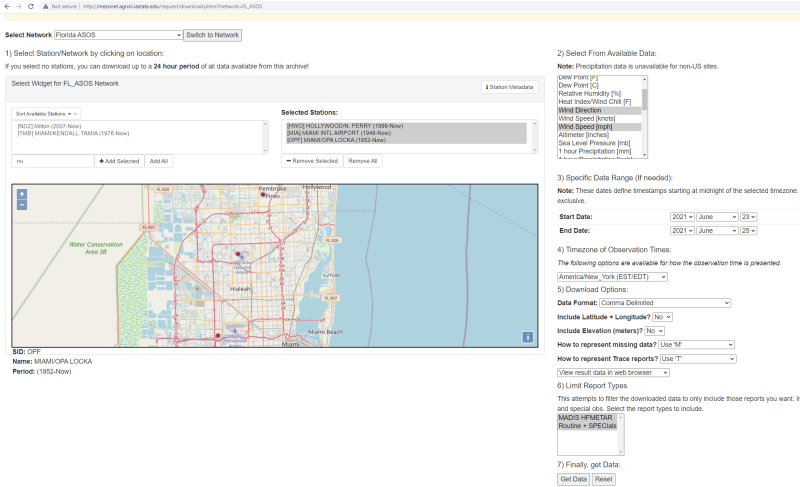Viewport: 800px width, 487px height.
Task: Click the Pembroke Pines station red marker
Action: tap(263, 194)
